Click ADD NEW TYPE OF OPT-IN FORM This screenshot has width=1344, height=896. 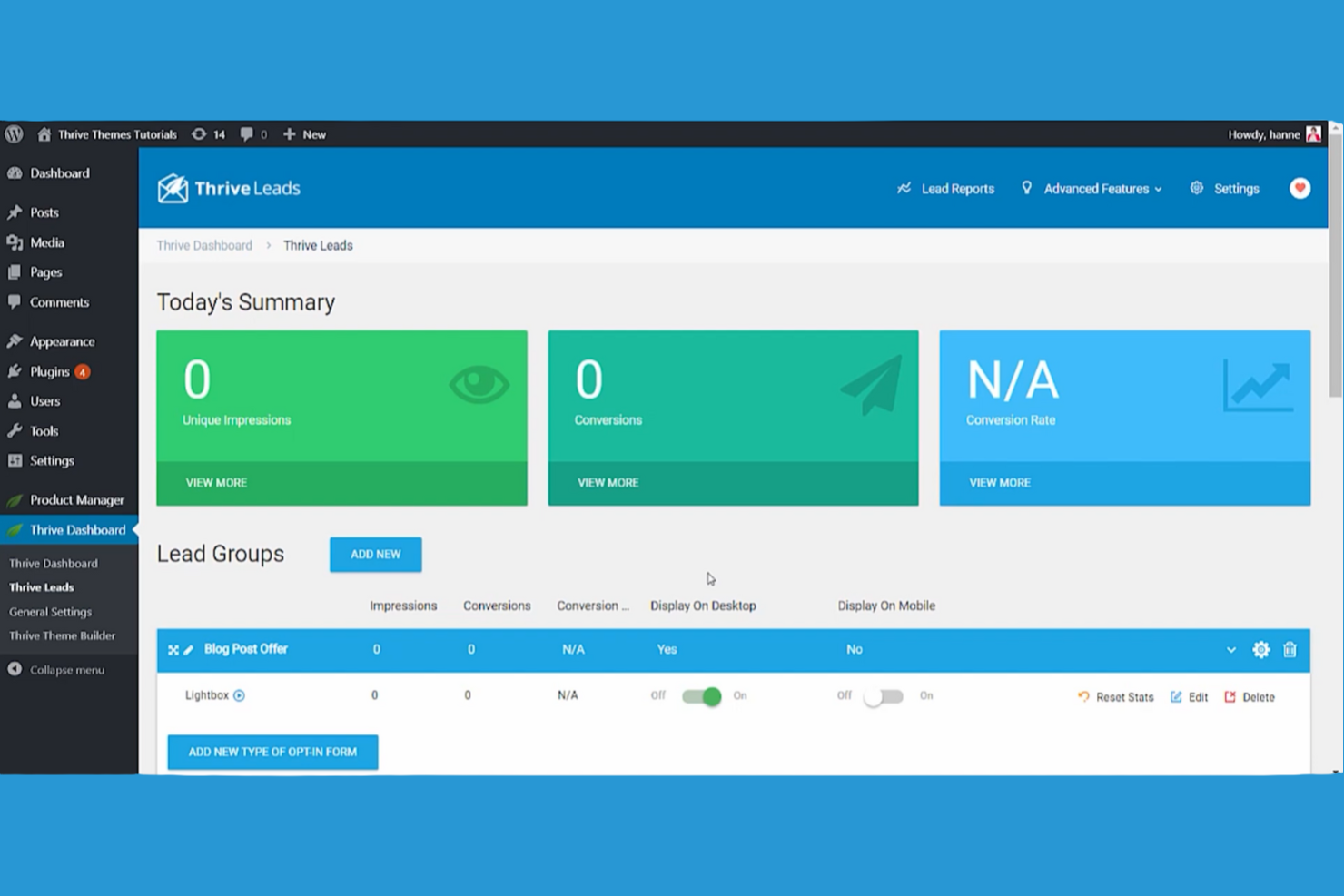click(x=272, y=752)
